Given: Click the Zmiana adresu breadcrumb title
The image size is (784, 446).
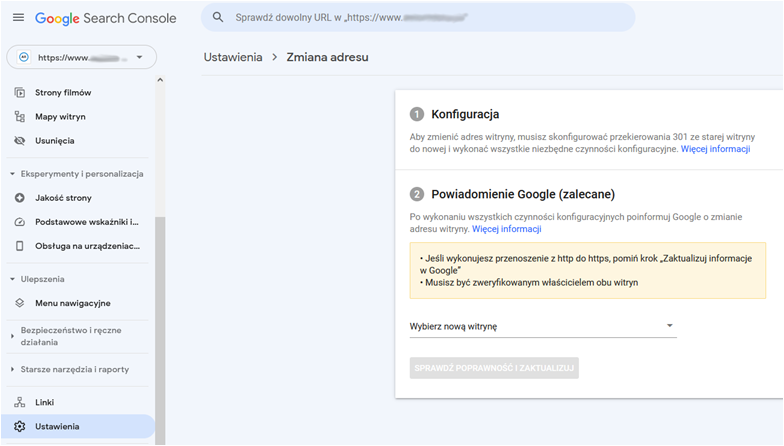Looking at the screenshot, I should tap(328, 57).
